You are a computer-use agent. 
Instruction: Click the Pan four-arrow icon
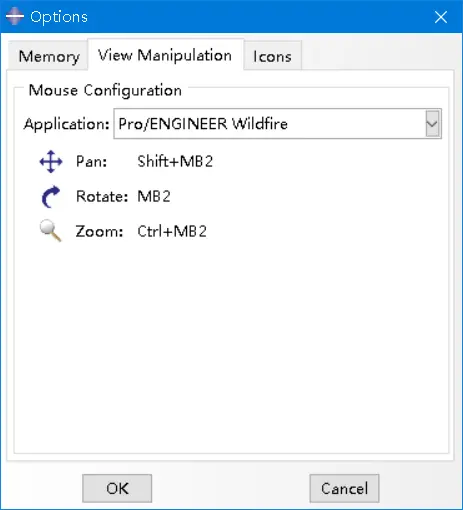click(51, 162)
